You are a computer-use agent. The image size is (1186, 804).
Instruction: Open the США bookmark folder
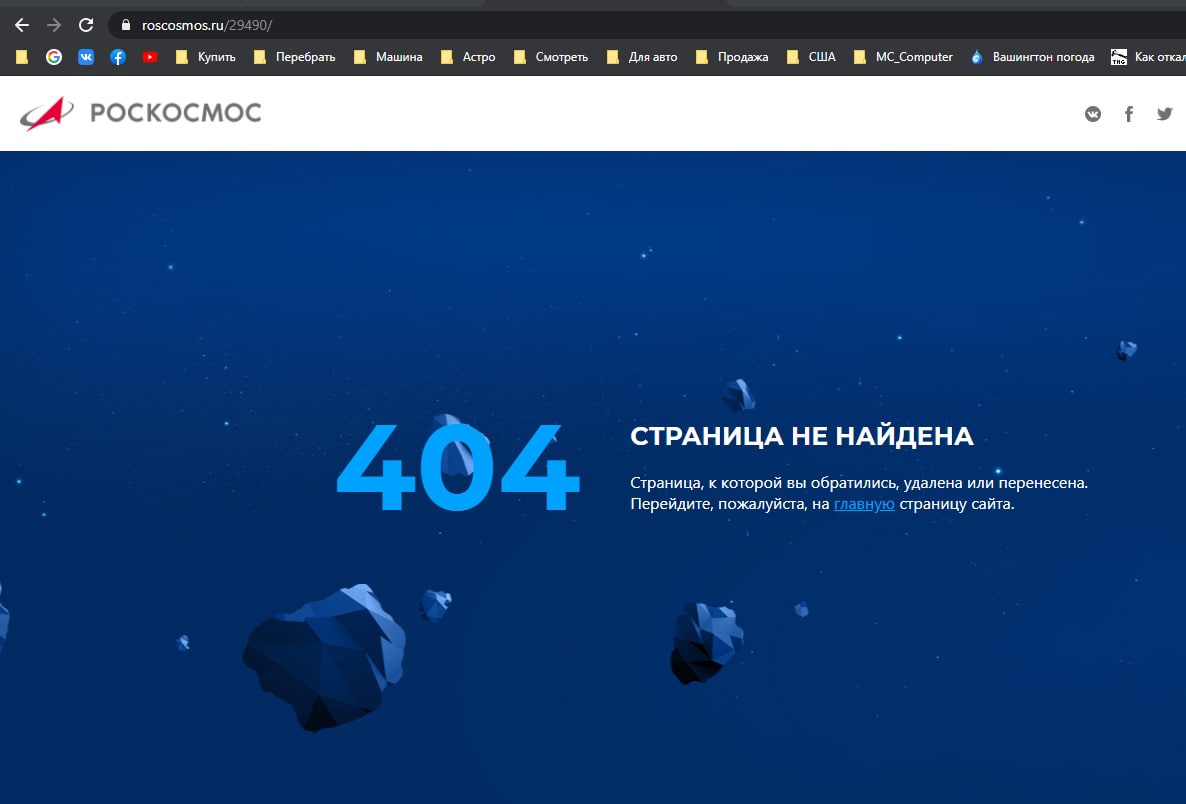tap(812, 57)
